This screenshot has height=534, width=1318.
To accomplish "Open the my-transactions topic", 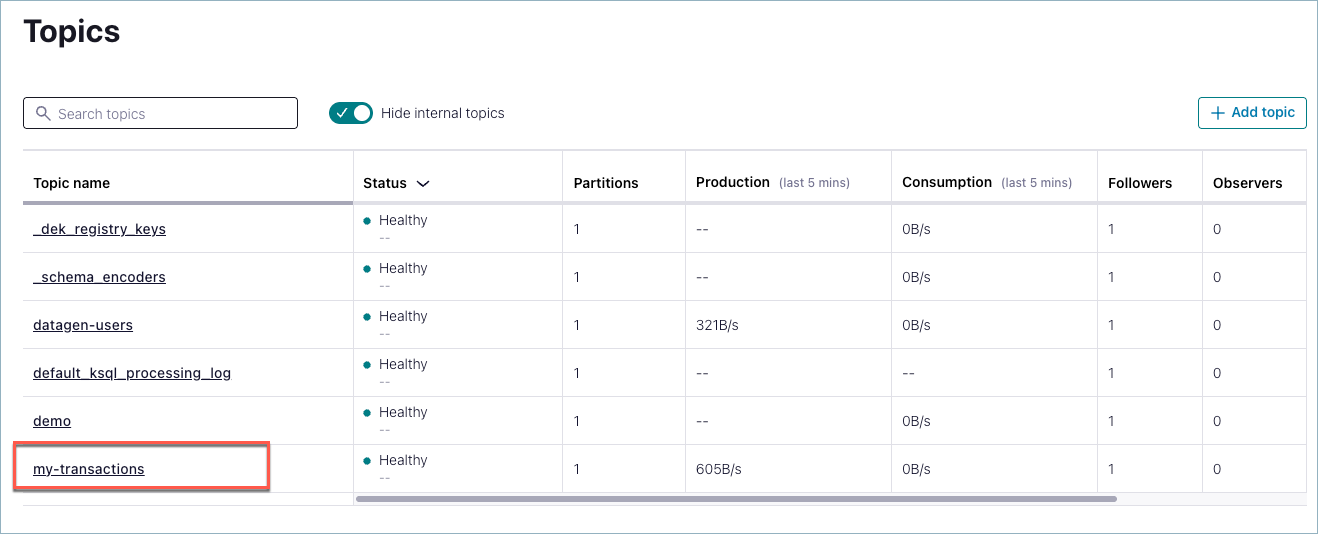I will (89, 469).
